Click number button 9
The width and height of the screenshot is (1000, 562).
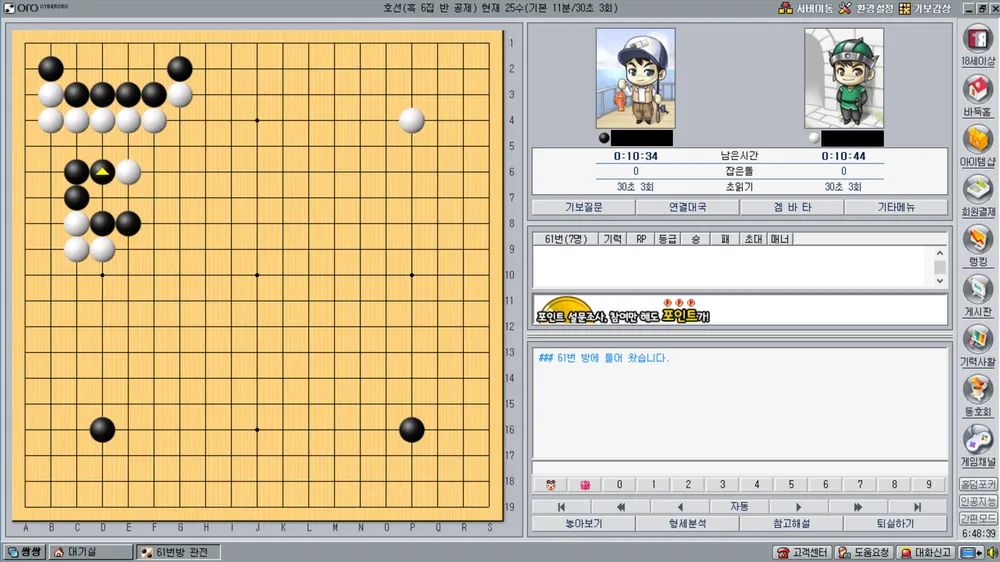(x=929, y=485)
